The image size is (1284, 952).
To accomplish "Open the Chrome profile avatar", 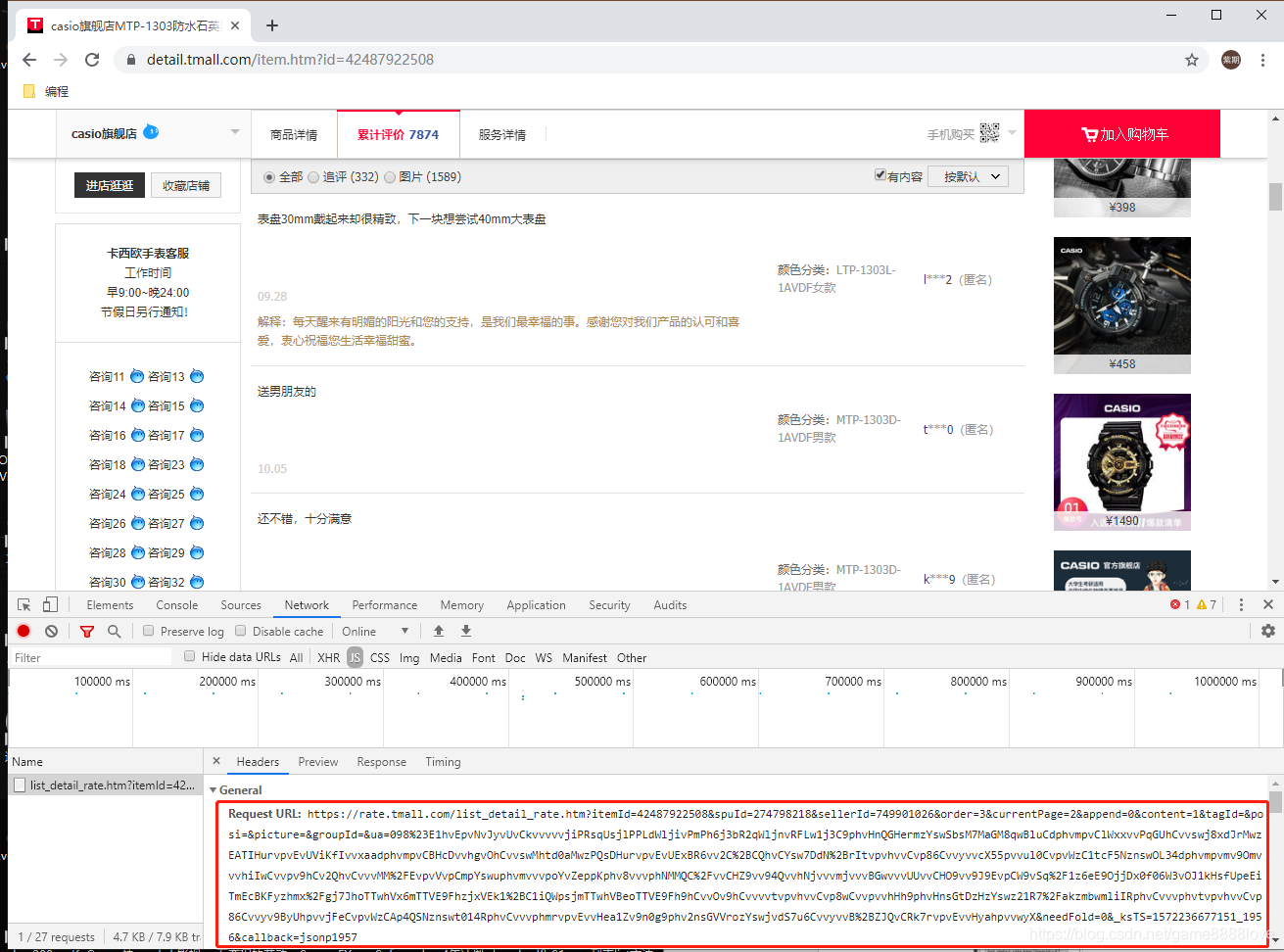I will click(1231, 60).
